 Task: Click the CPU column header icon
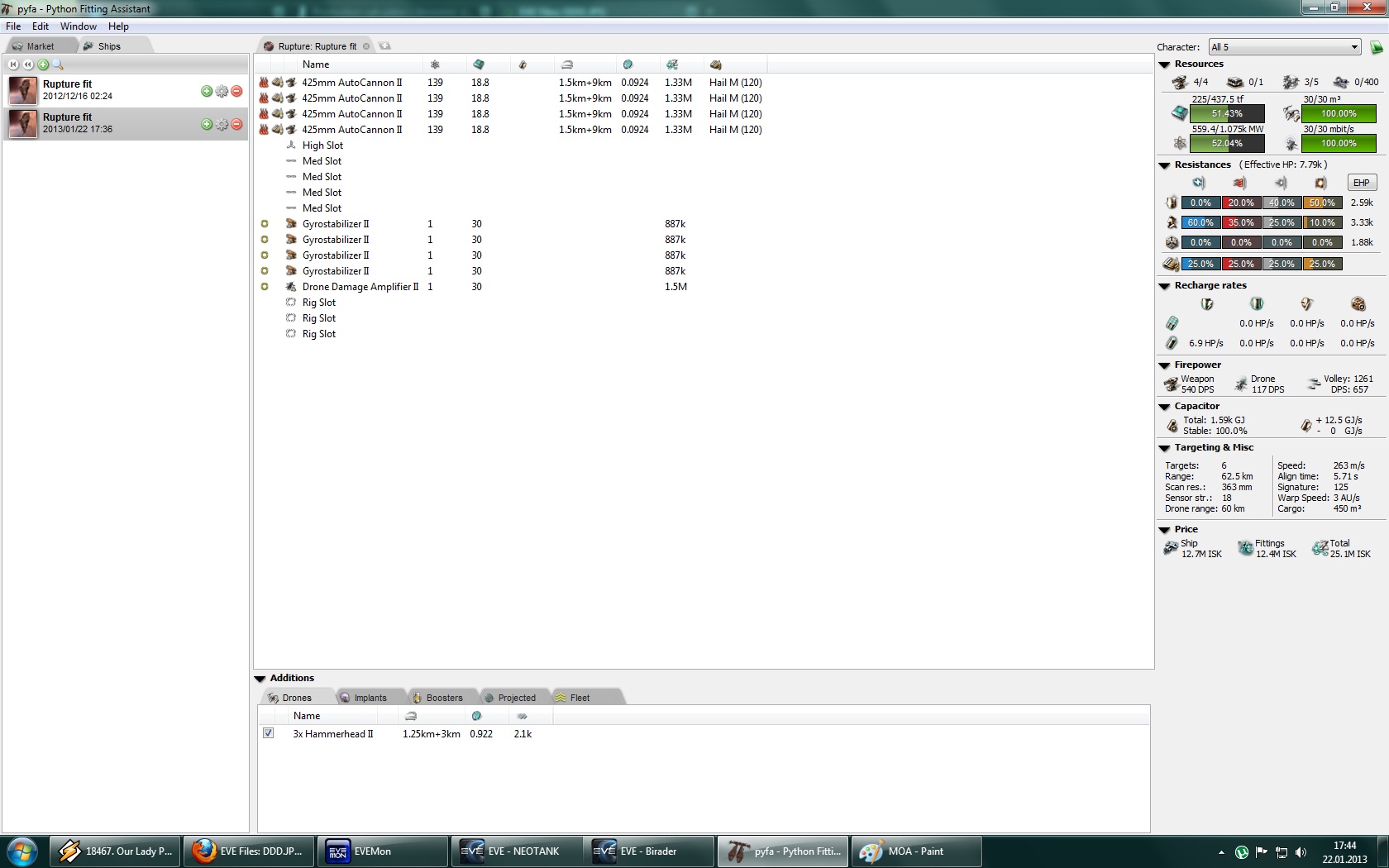[479, 64]
